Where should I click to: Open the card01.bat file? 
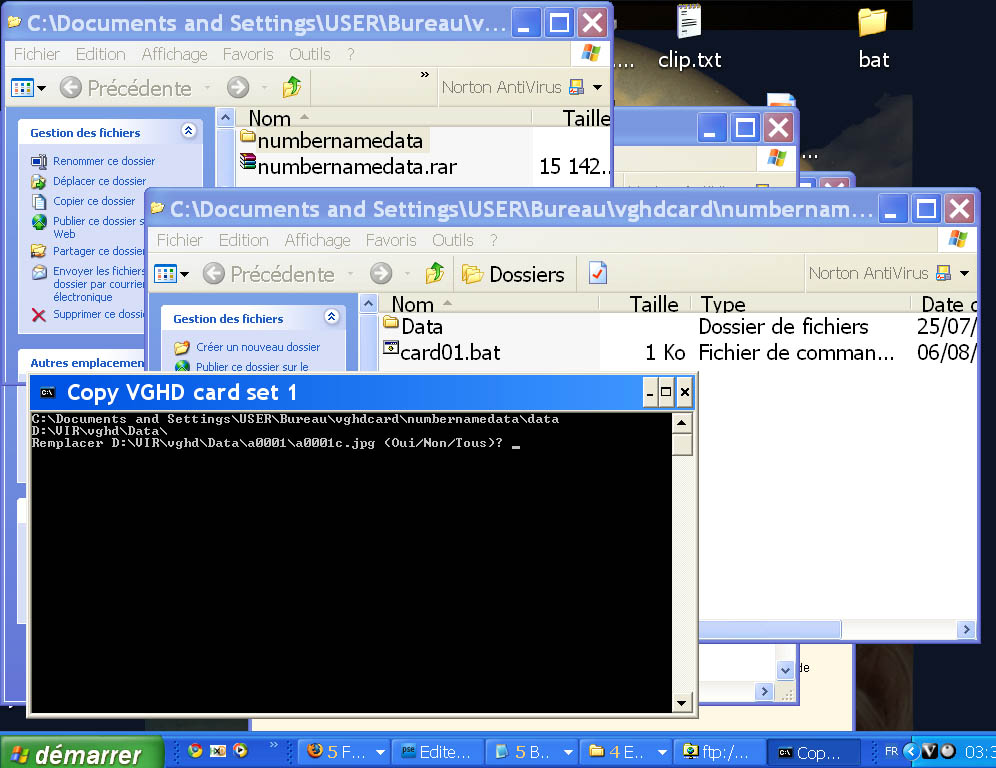tap(449, 352)
